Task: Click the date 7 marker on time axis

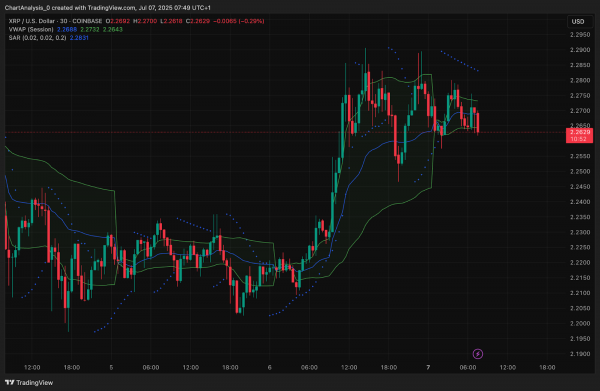Action: point(428,367)
